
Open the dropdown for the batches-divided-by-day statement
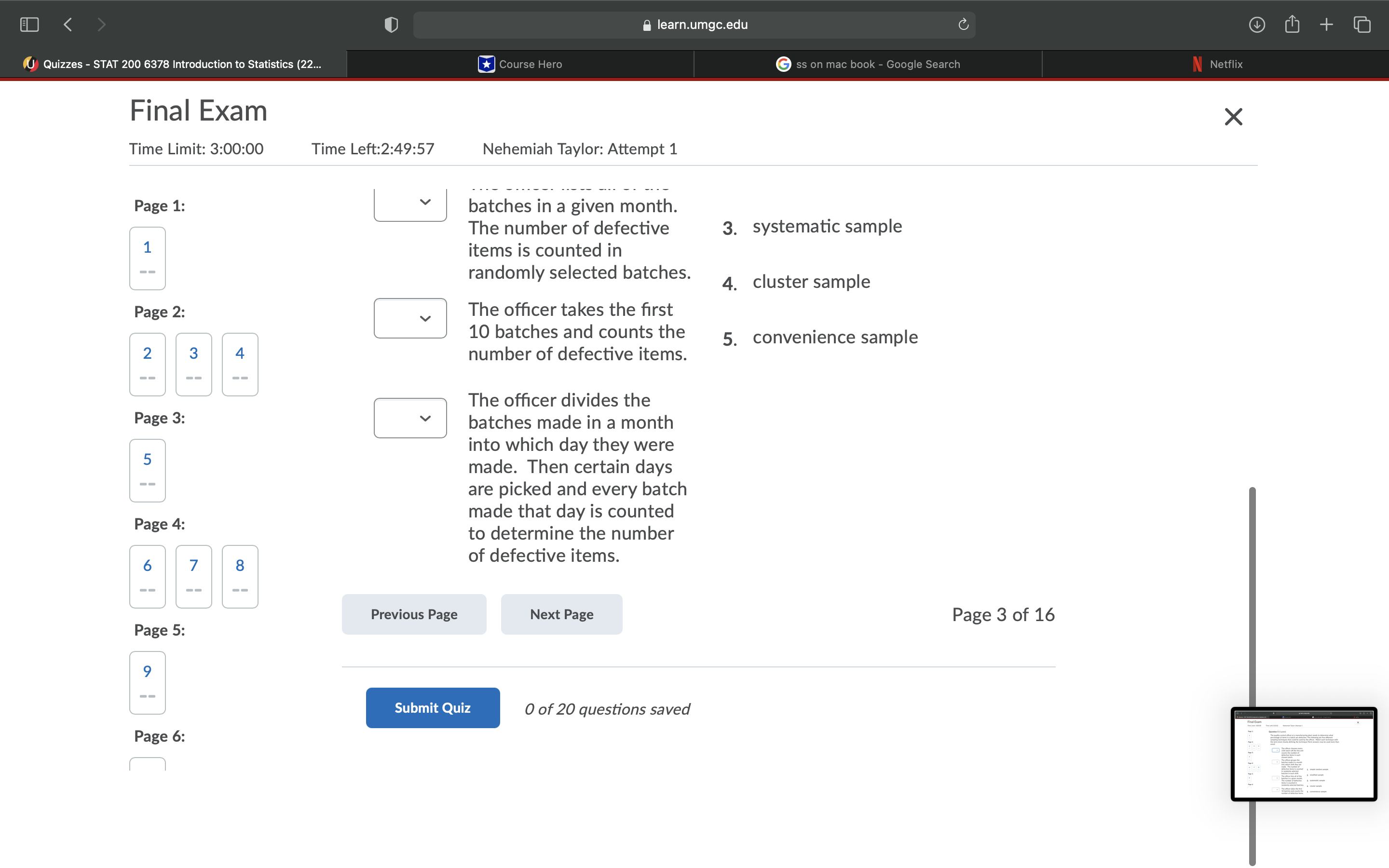[x=410, y=418]
